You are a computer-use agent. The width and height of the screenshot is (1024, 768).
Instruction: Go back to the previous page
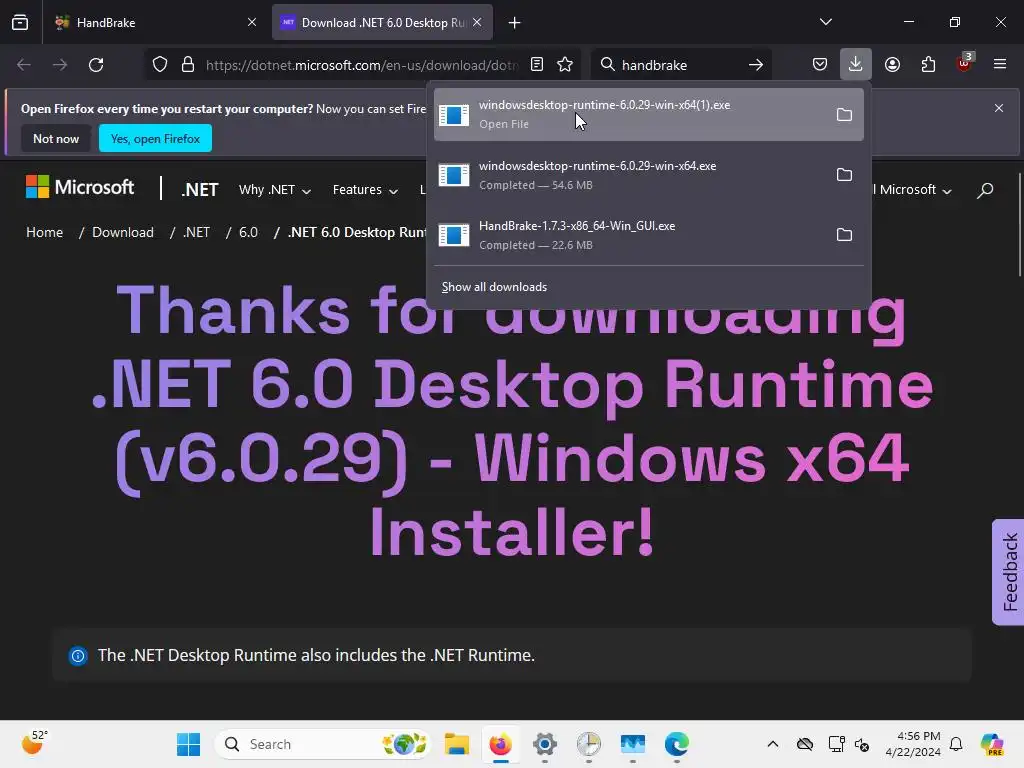click(24, 65)
